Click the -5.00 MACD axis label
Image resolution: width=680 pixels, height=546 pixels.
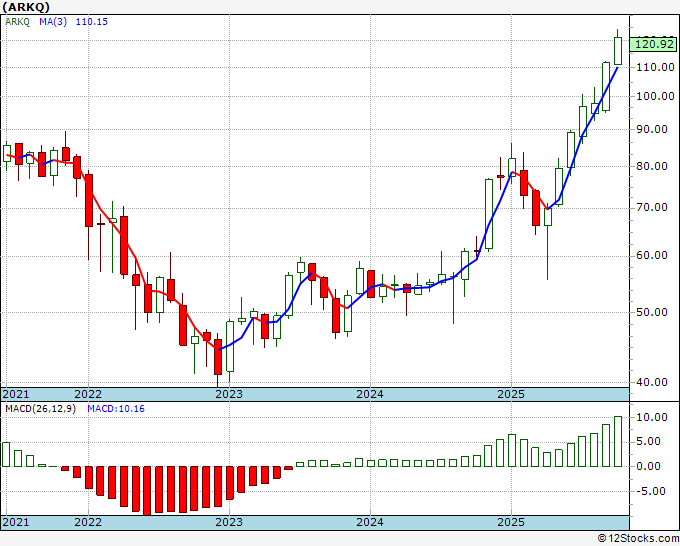(x=652, y=491)
